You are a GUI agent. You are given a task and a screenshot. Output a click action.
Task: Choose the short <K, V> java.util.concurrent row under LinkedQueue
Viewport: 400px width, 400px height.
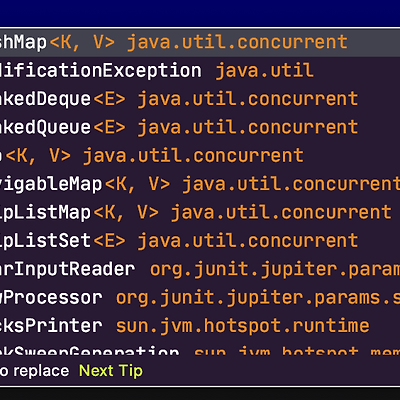tap(200, 156)
